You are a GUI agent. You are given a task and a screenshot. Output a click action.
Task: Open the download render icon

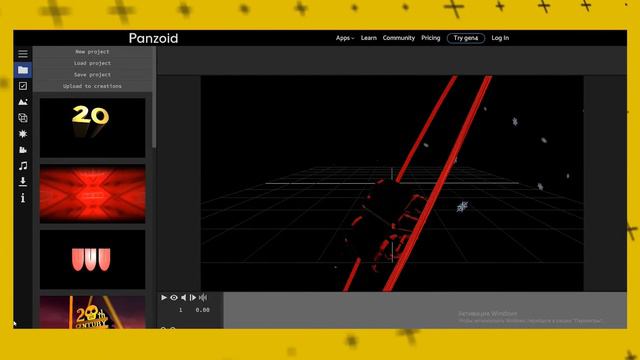click(x=23, y=182)
